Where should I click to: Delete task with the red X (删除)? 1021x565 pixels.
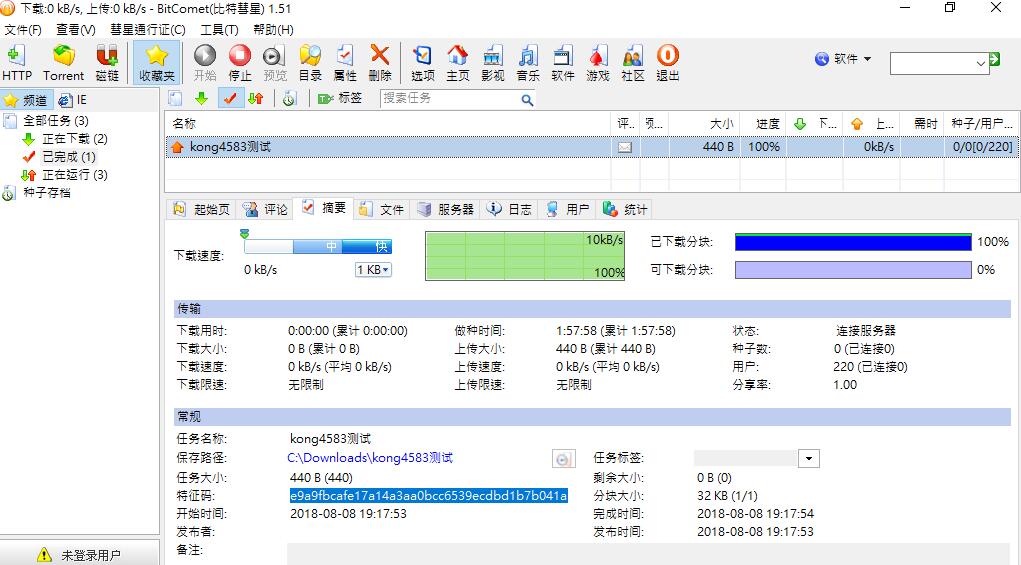click(x=380, y=63)
